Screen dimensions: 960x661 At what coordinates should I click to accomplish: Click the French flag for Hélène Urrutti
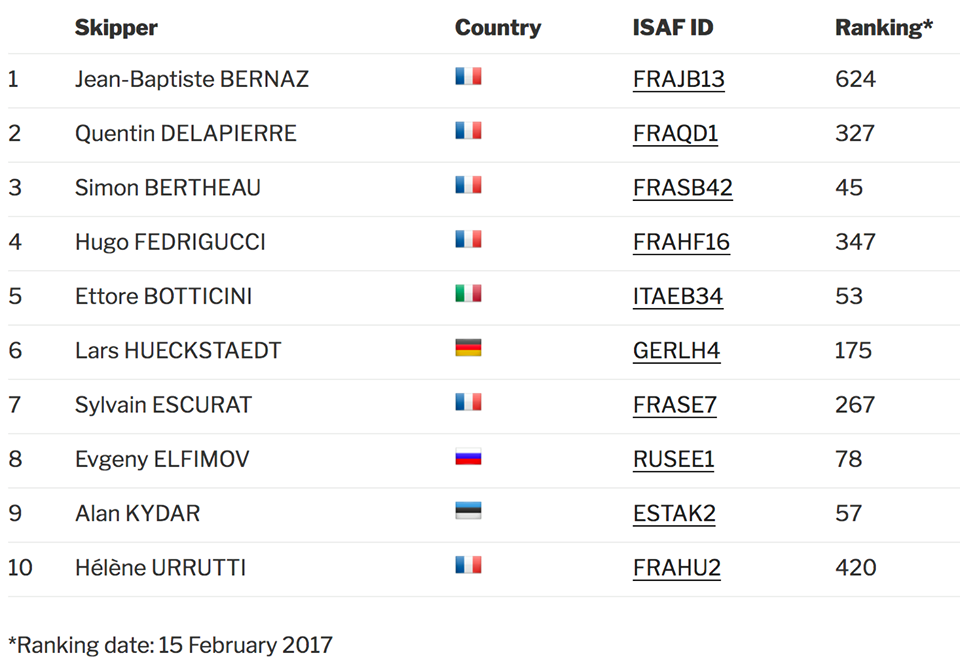[468, 565]
